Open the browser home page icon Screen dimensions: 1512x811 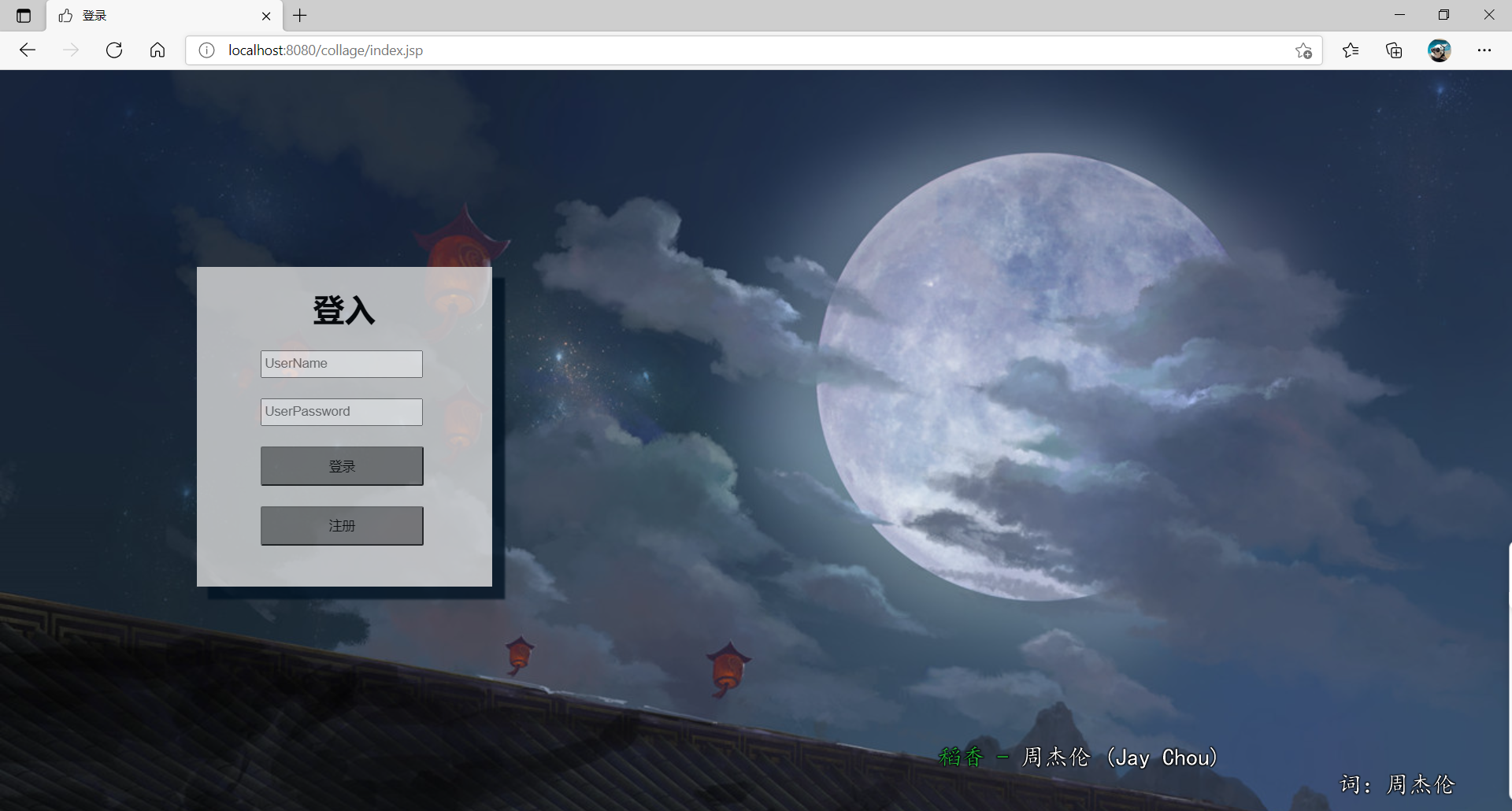(x=157, y=50)
